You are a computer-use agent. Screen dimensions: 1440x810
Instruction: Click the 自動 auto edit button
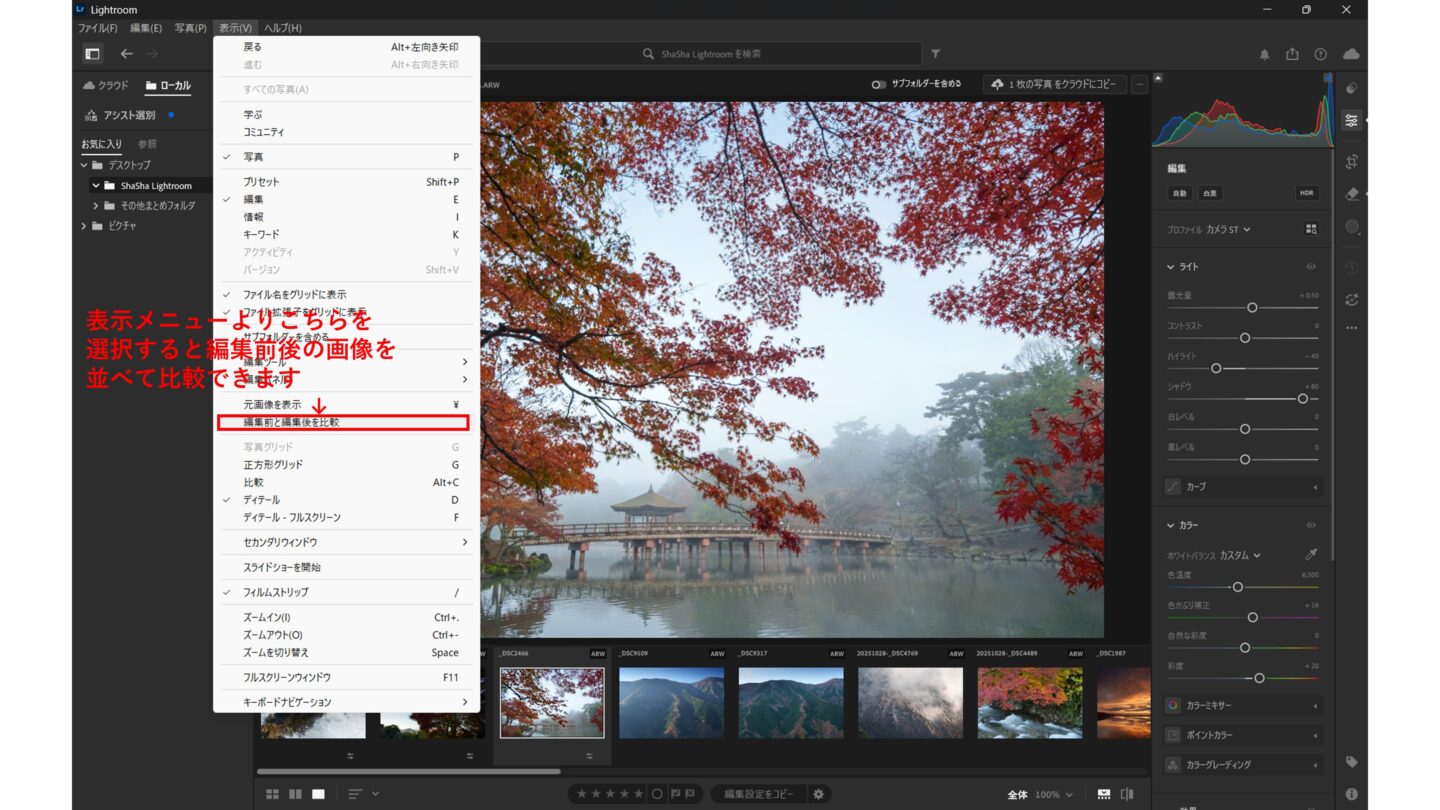point(1180,193)
